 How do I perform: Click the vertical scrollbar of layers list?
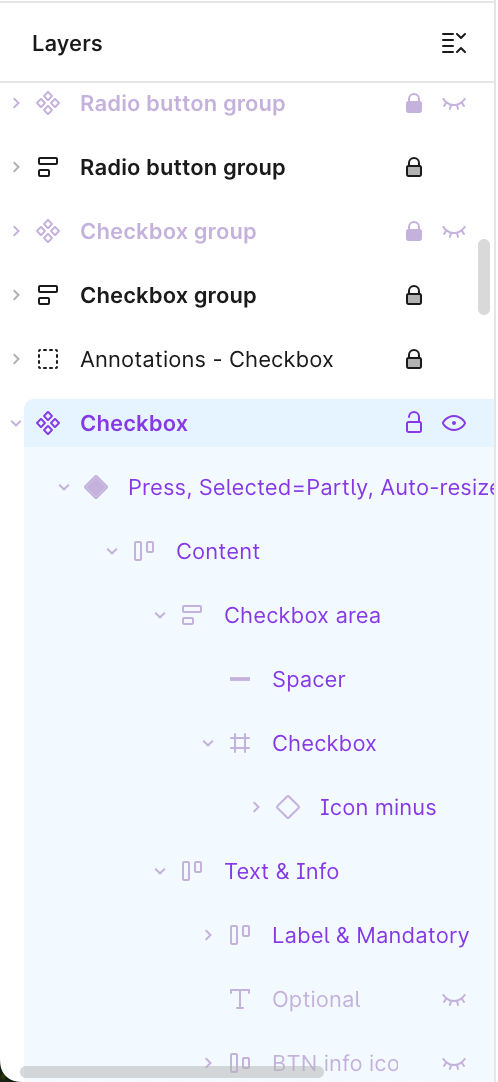point(484,277)
